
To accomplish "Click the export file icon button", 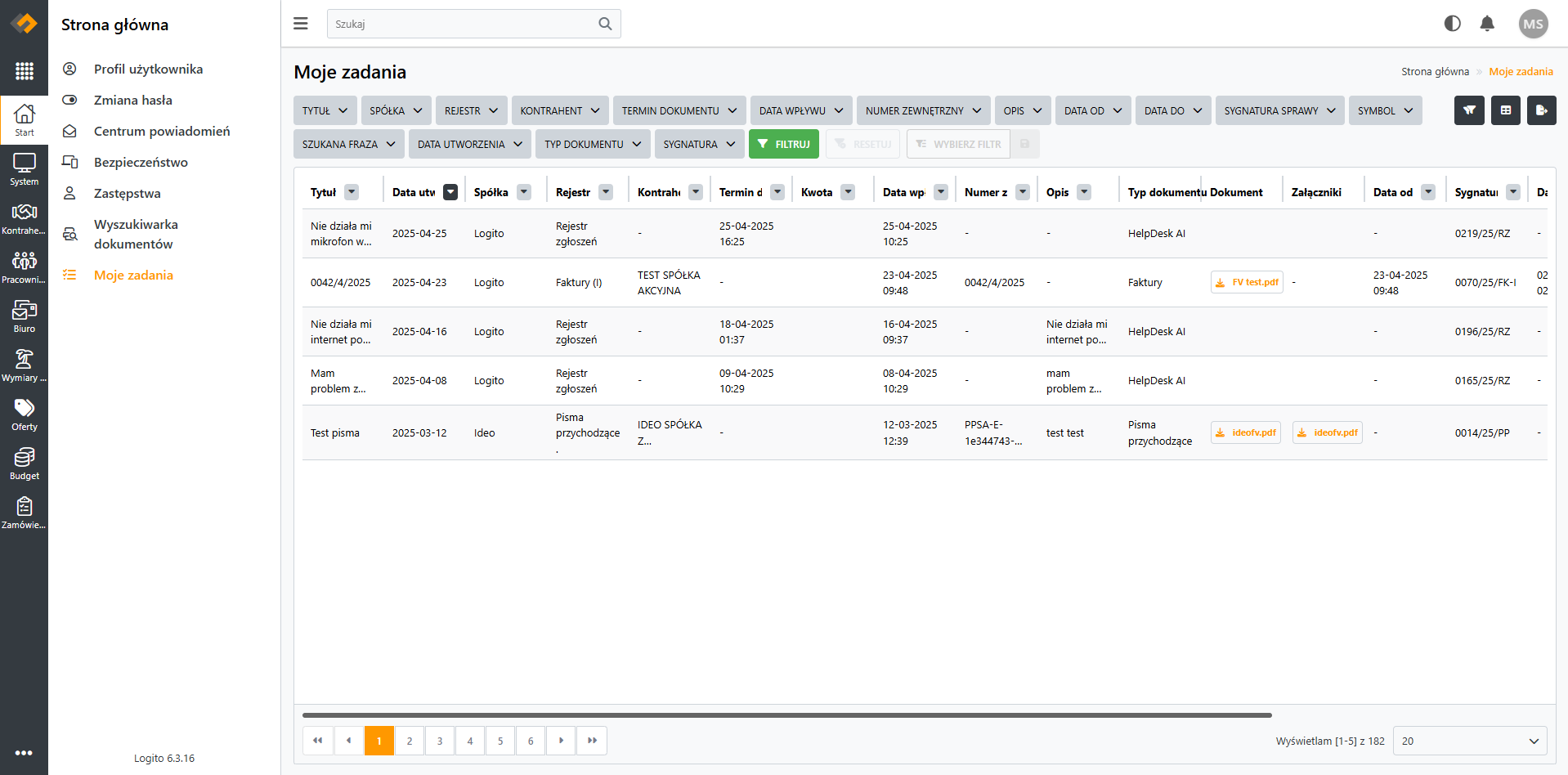I will [x=1542, y=110].
